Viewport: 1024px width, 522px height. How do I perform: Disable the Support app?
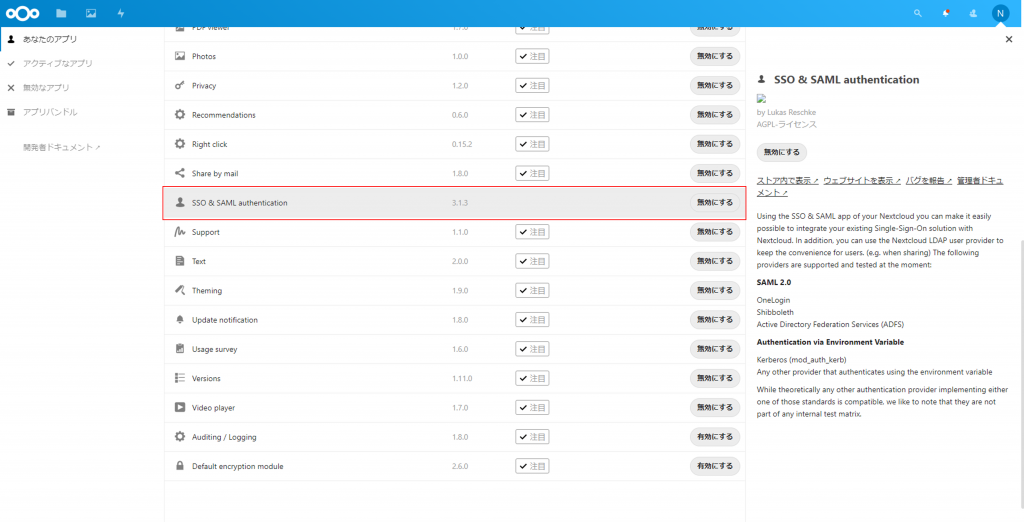pyautogui.click(x=715, y=232)
